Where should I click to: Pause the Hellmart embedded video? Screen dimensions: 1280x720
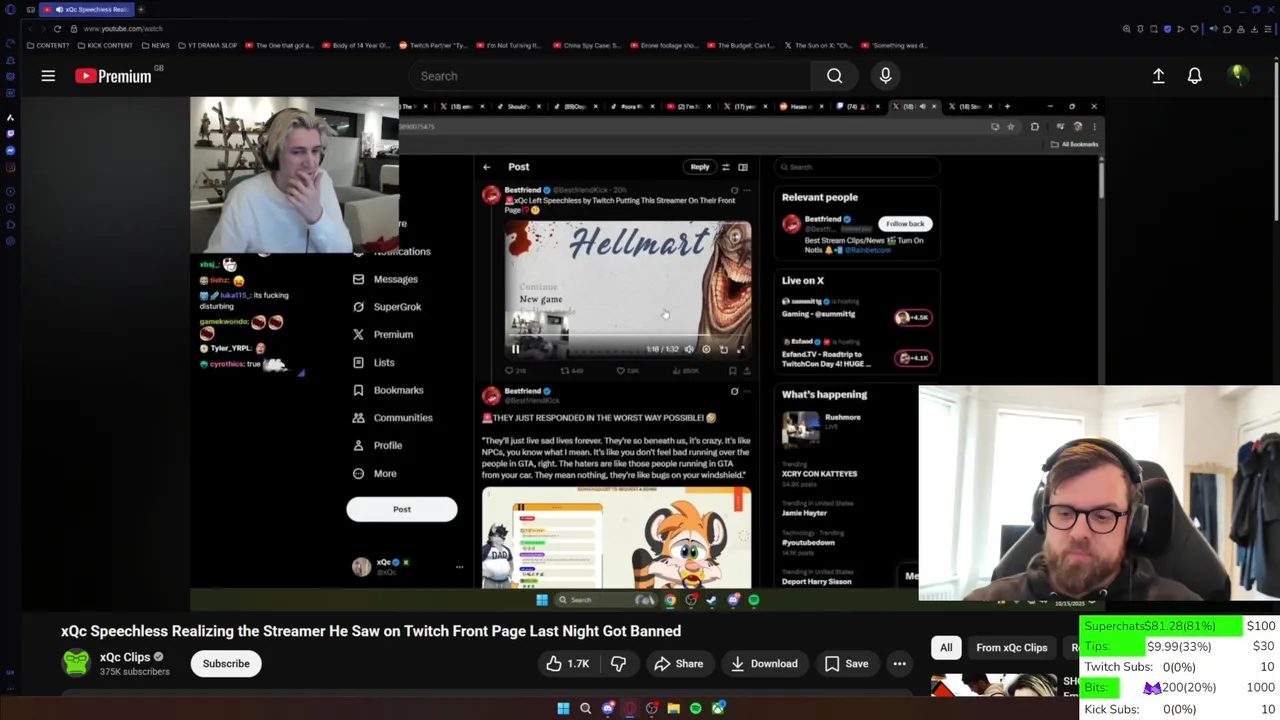[516, 349]
